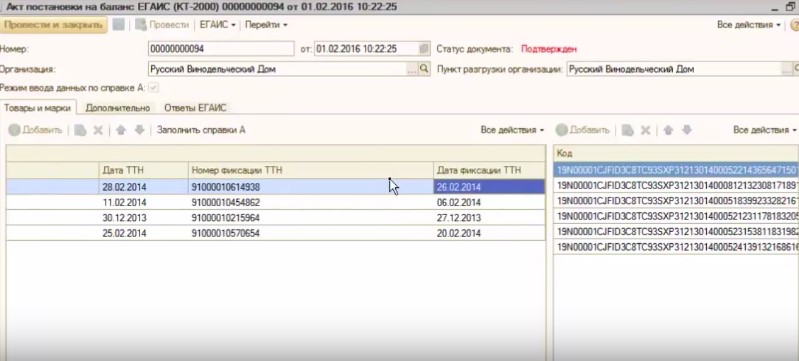Click magnifier icon beside Организация field
The width and height of the screenshot is (799, 361).
tap(424, 69)
